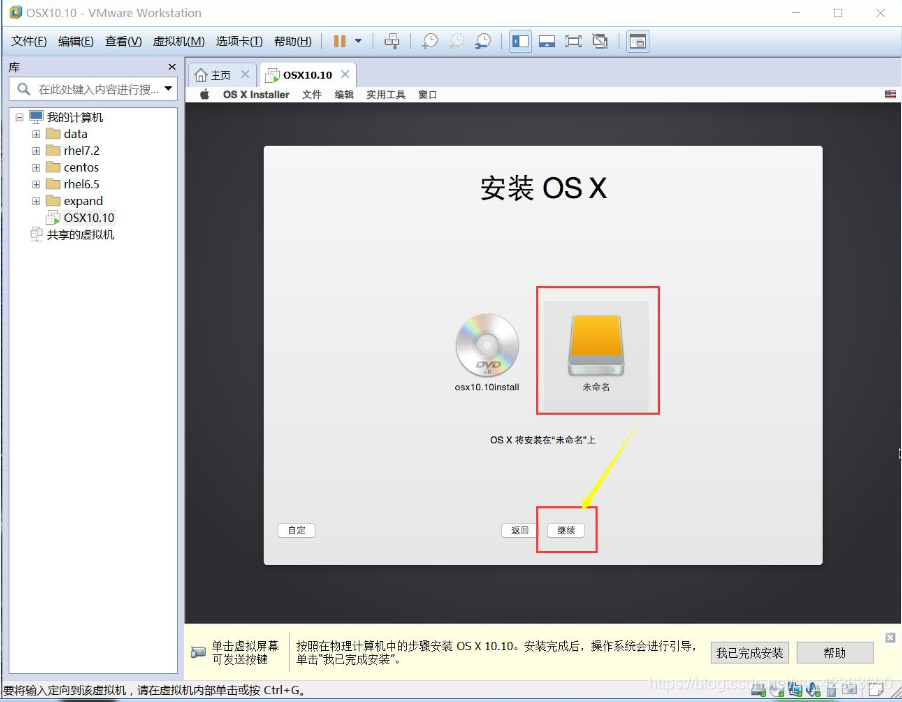Click the 返回 back button
This screenshot has height=702, width=902.
[519, 530]
